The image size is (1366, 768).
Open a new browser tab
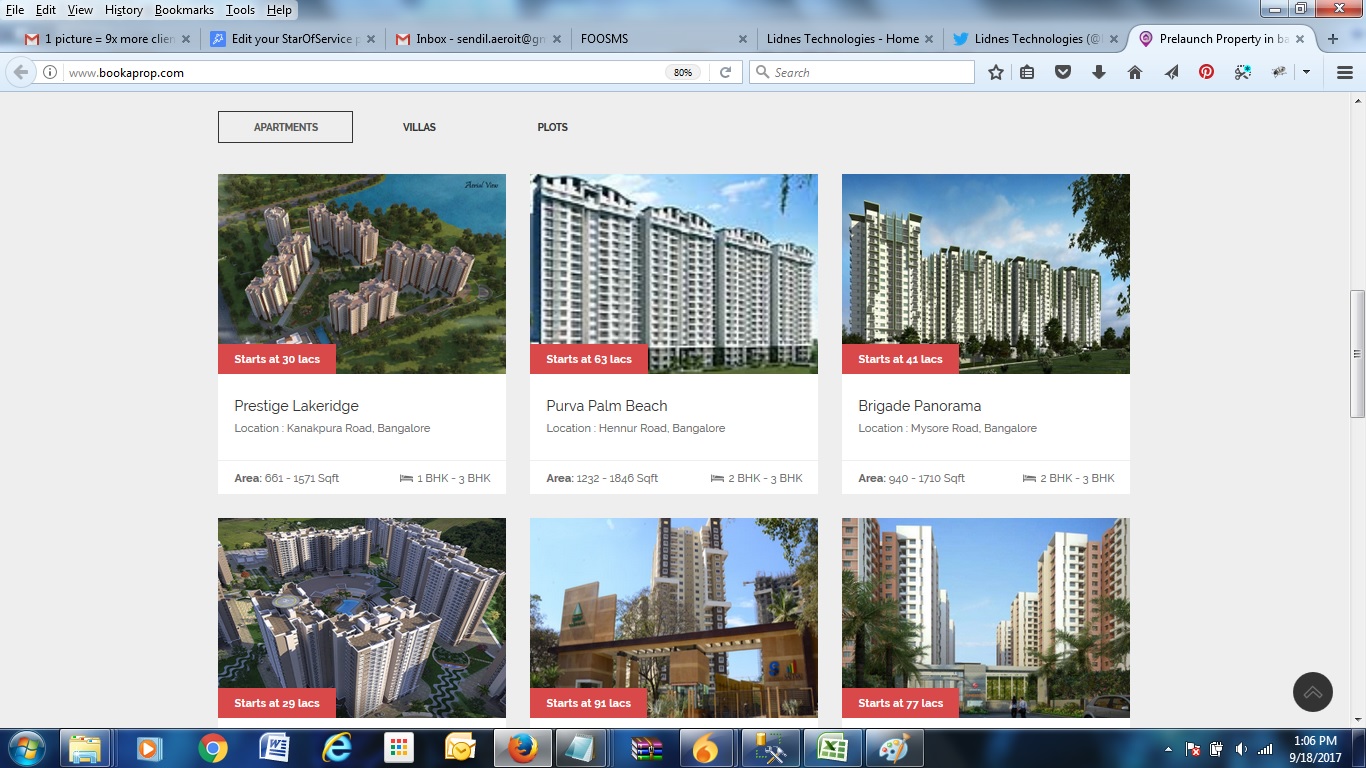point(1332,39)
